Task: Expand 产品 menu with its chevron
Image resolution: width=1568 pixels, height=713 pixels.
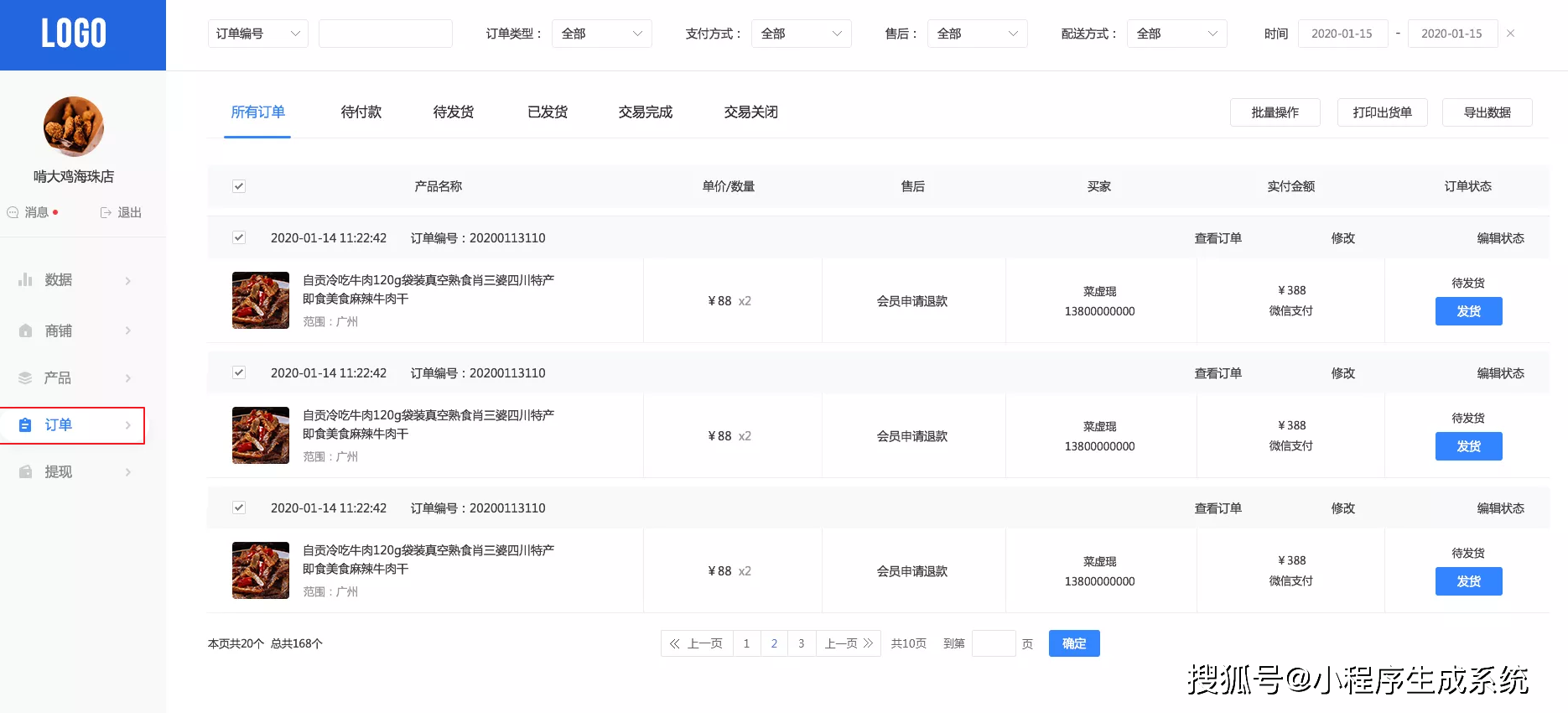Action: pos(128,378)
